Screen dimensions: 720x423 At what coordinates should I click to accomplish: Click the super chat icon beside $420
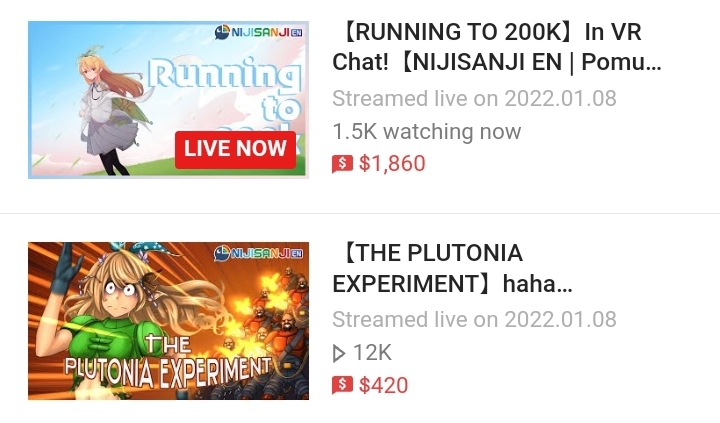click(x=342, y=385)
